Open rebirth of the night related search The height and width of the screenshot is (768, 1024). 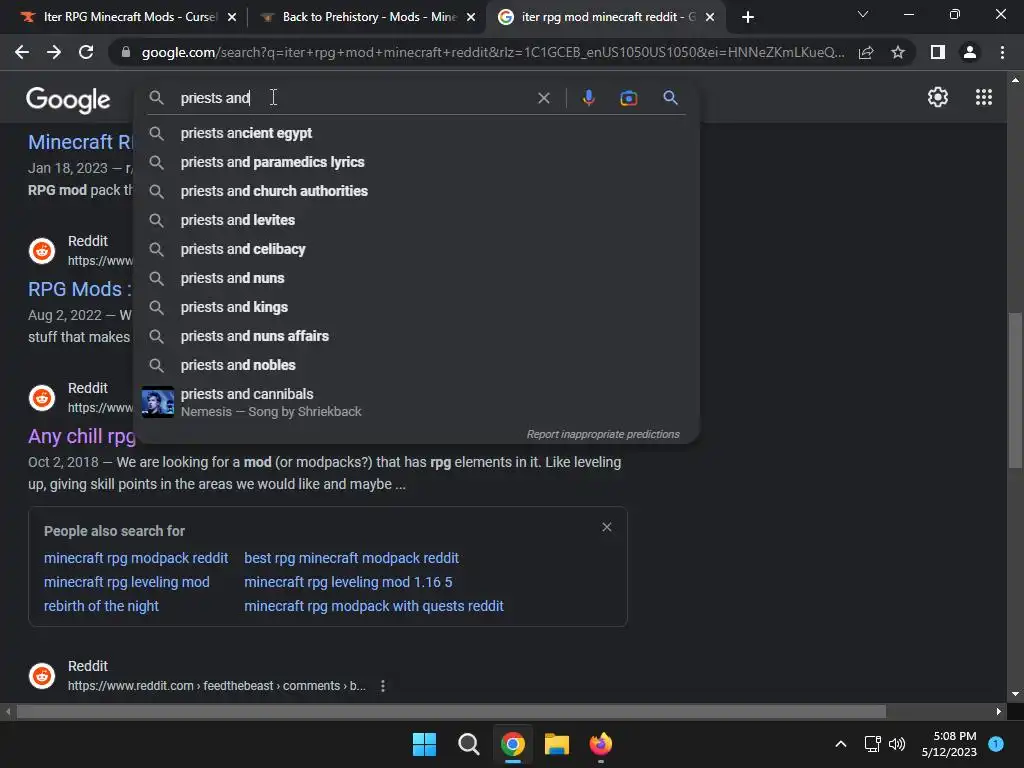(x=101, y=606)
